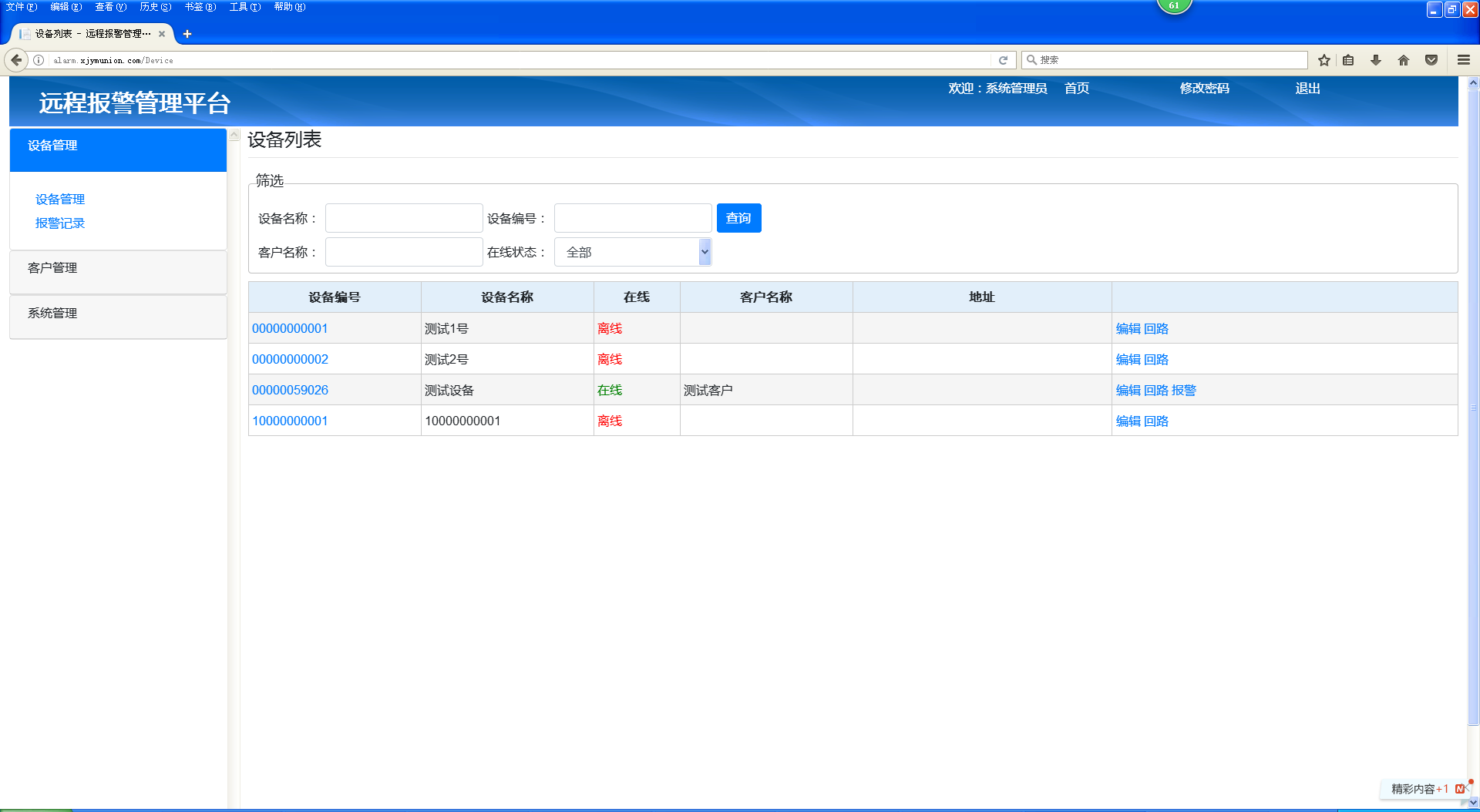This screenshot has width=1480, height=812.
Task: Click the 查询 search button
Action: 738,218
